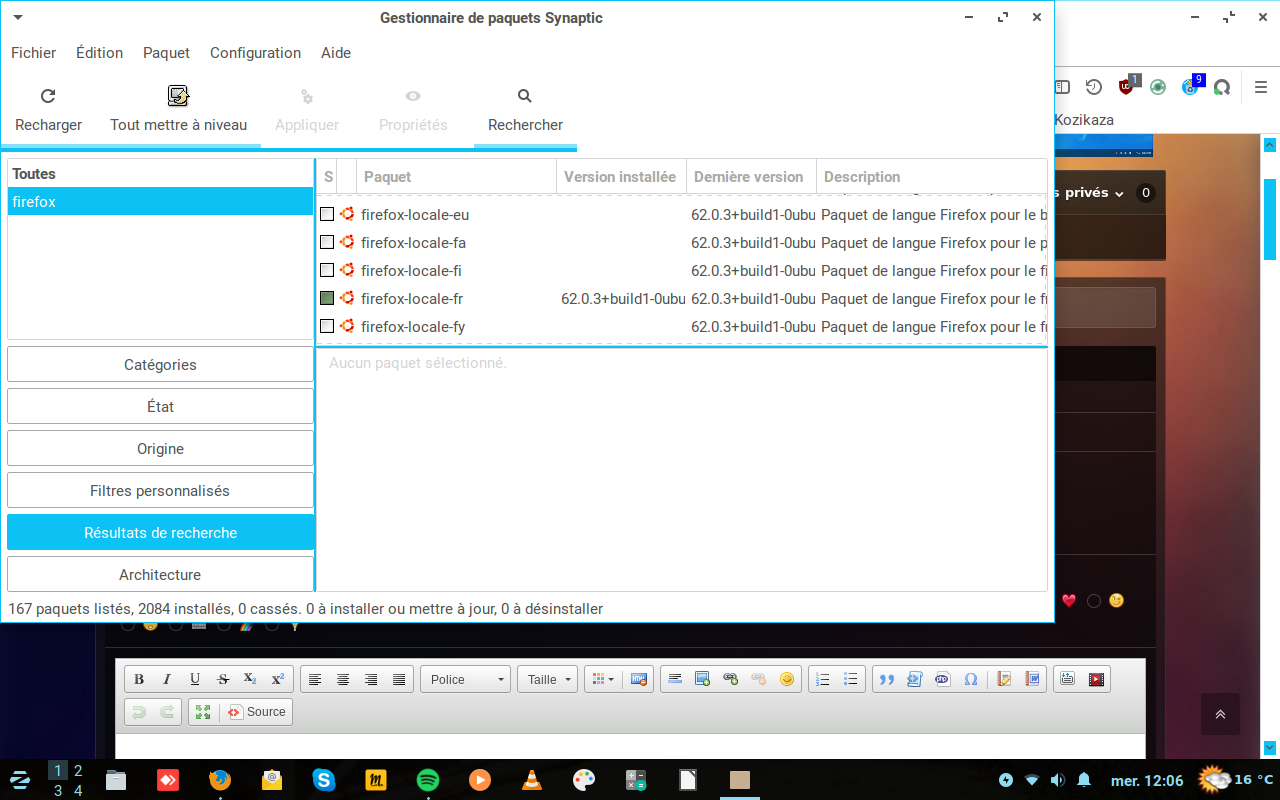Image resolution: width=1280 pixels, height=800 pixels.
Task: Toggle Subscript in the forum editor
Action: (250, 680)
